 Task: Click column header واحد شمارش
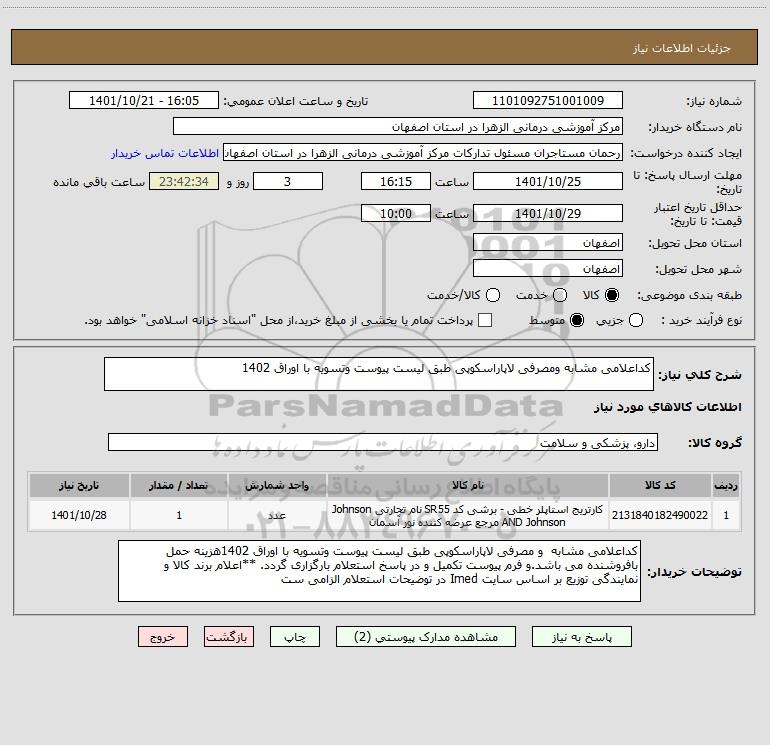pos(277,485)
